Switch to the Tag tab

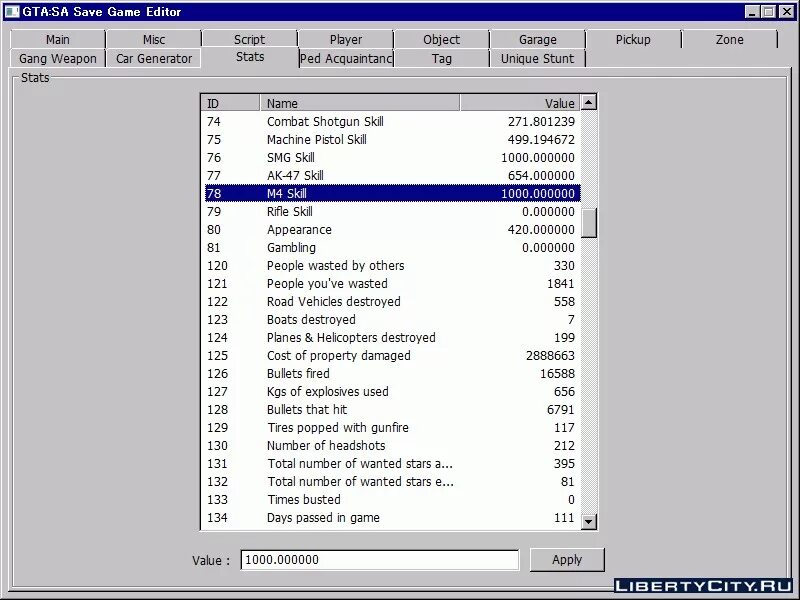(441, 59)
